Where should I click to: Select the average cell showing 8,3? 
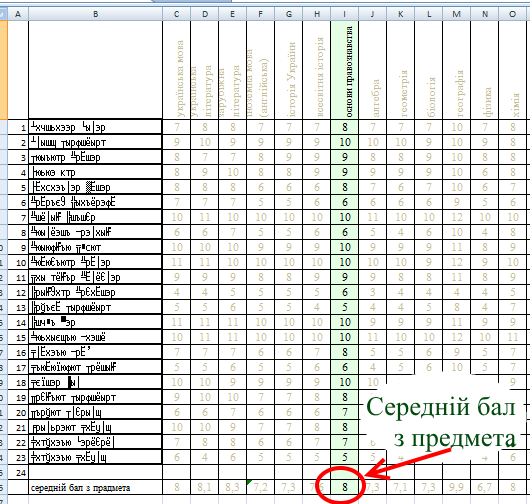233,487
